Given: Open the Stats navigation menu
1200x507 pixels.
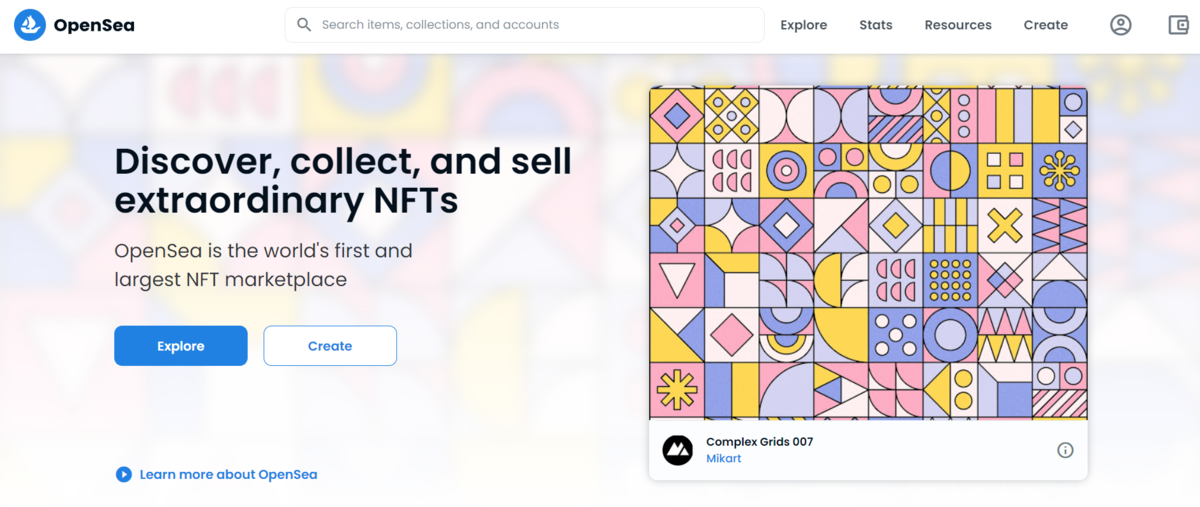Looking at the screenshot, I should pos(875,25).
